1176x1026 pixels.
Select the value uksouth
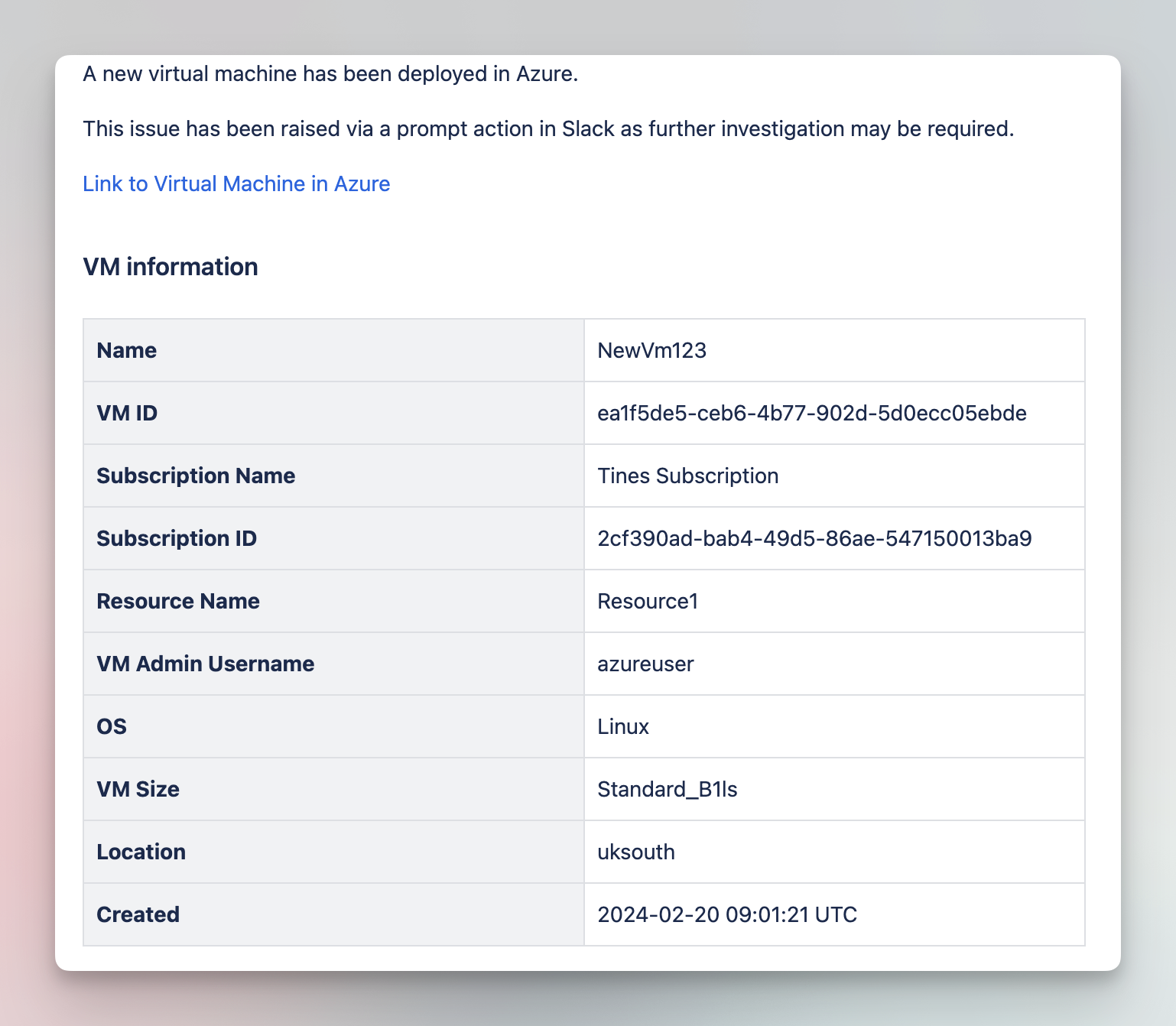coord(636,852)
